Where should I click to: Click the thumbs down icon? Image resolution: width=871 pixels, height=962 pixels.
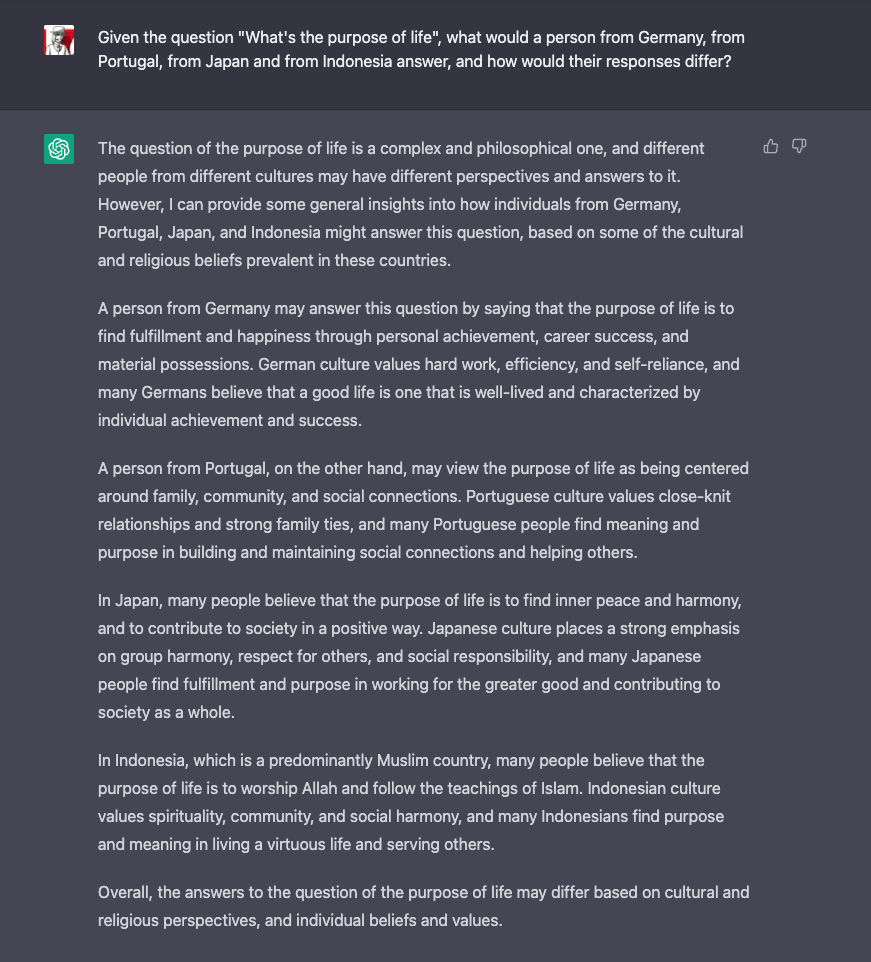pyautogui.click(x=799, y=147)
